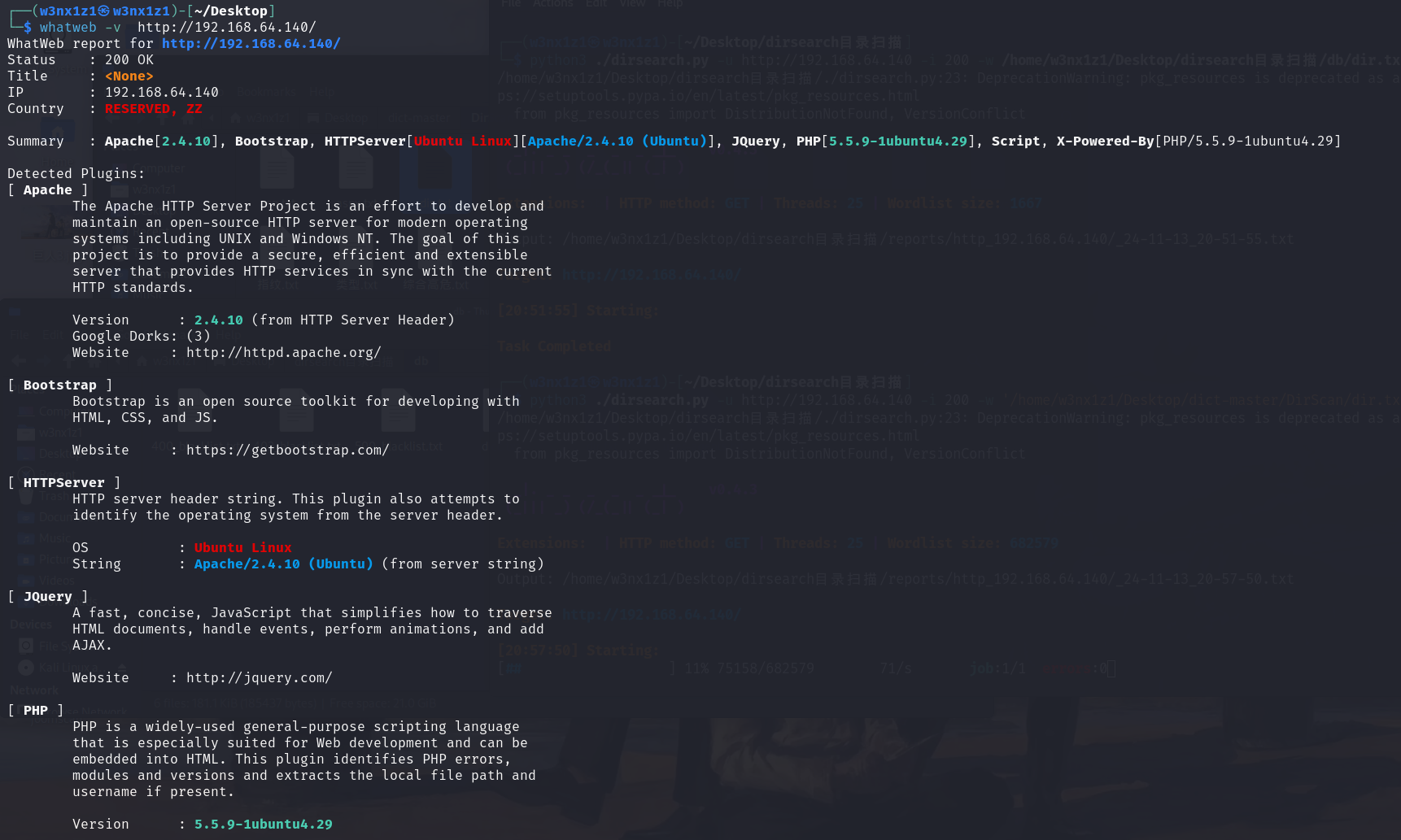Click the 'Detected Plugins:' heading
This screenshot has width=1401, height=840.
[x=76, y=173]
